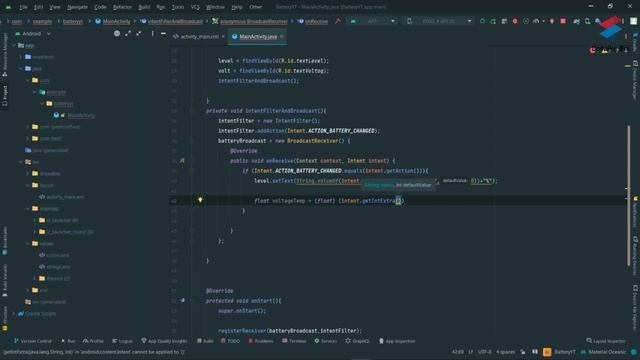Open the Layout Inspector tool window

(606, 341)
